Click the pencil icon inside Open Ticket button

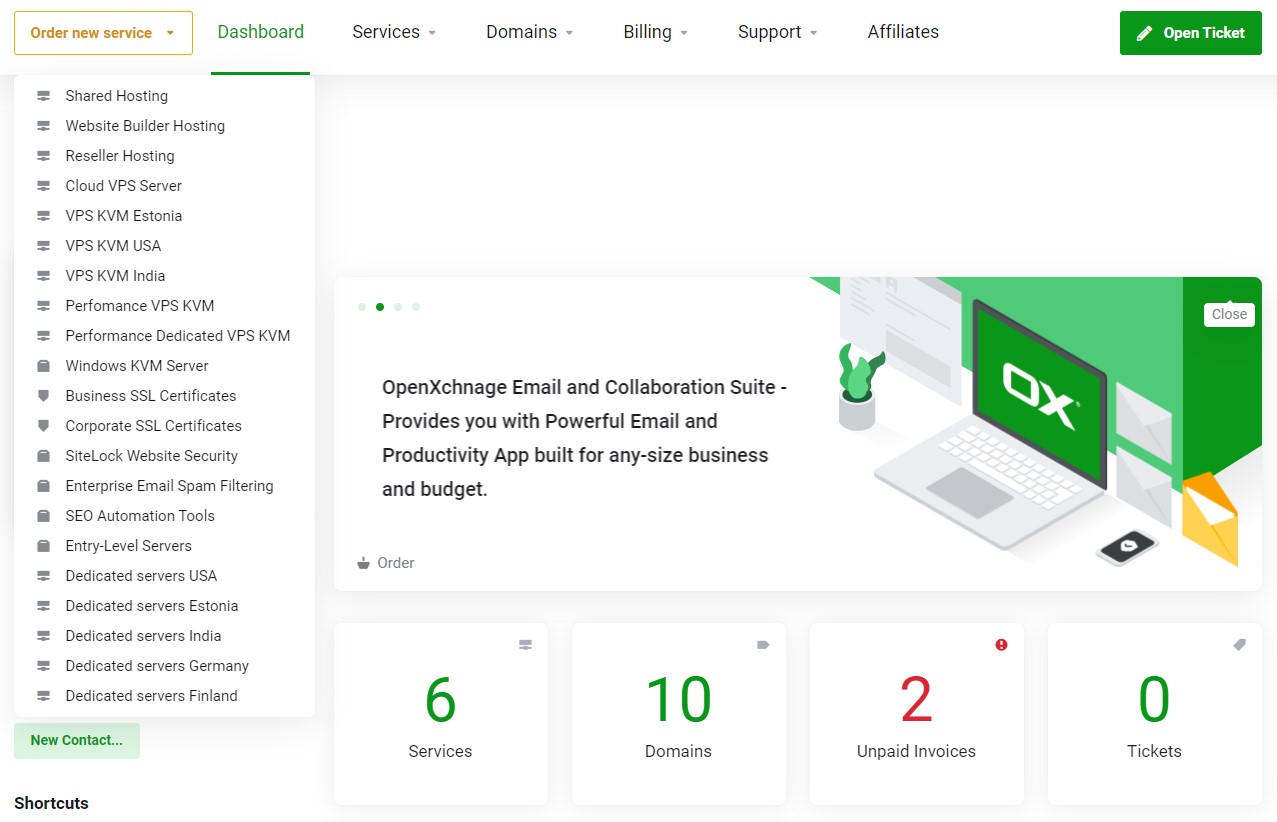(x=1143, y=32)
